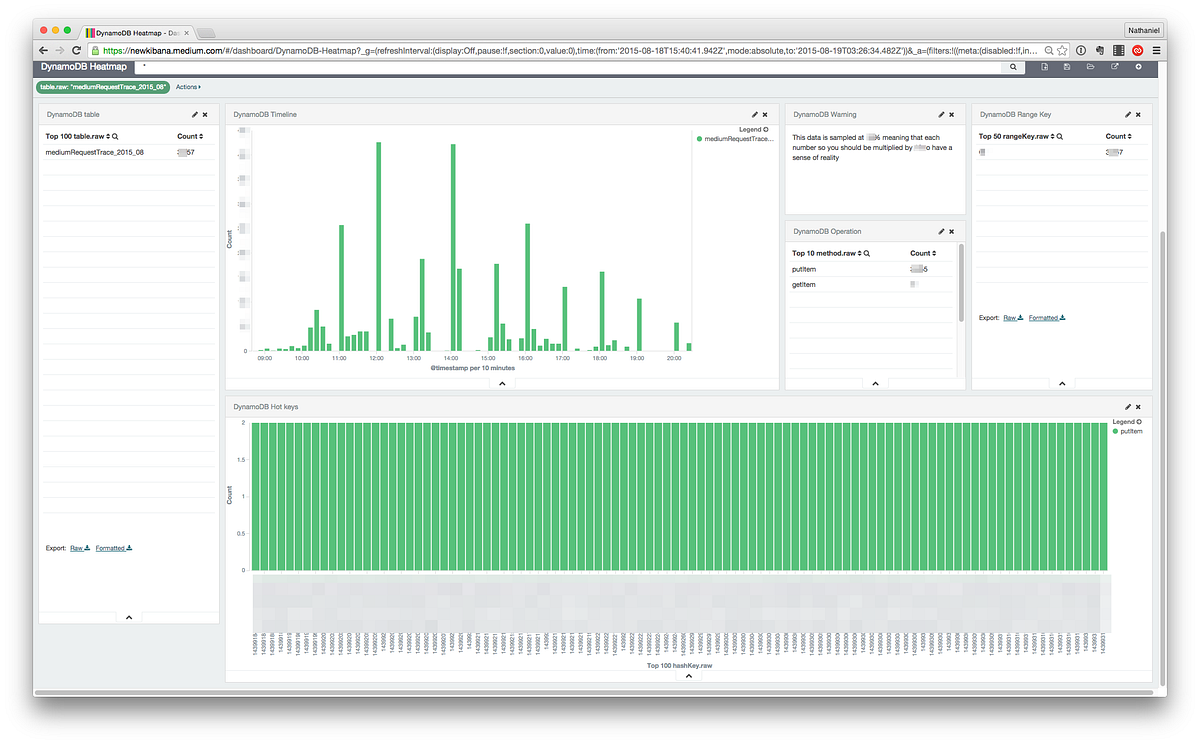This screenshot has width=1200, height=744.
Task: Expand spy caret under DynamoDB Operation panel
Action: pos(875,383)
